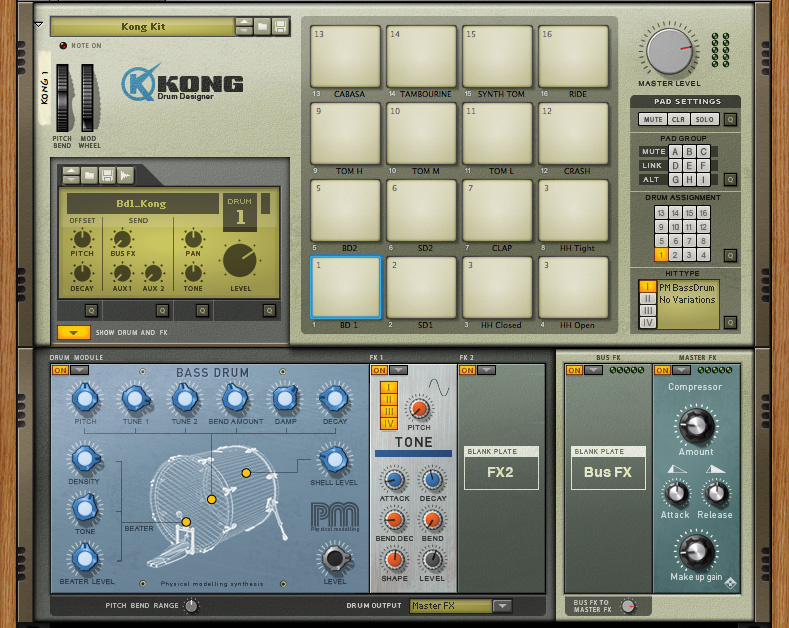Click the Pitch Bend wheel

(62, 98)
